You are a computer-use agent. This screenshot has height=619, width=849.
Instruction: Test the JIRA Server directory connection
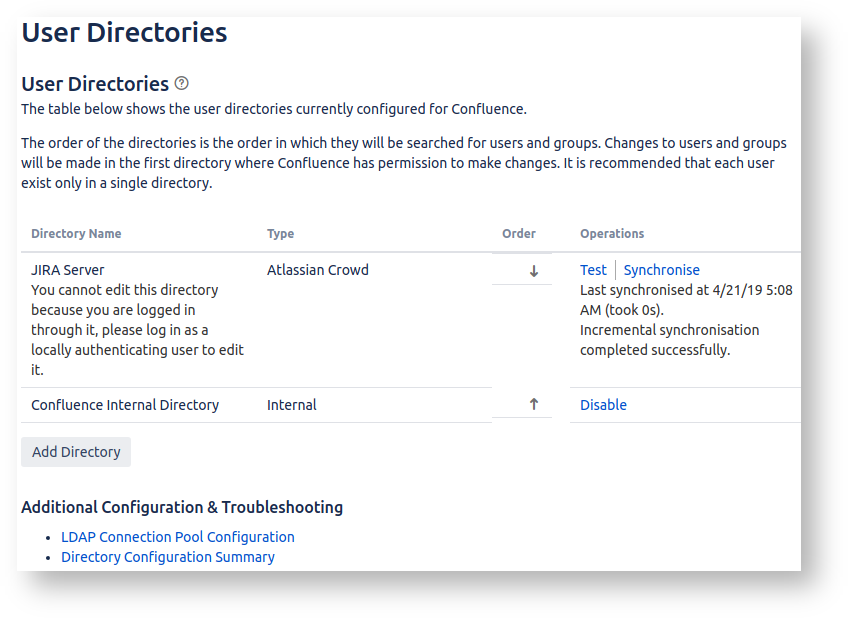pyautogui.click(x=593, y=270)
